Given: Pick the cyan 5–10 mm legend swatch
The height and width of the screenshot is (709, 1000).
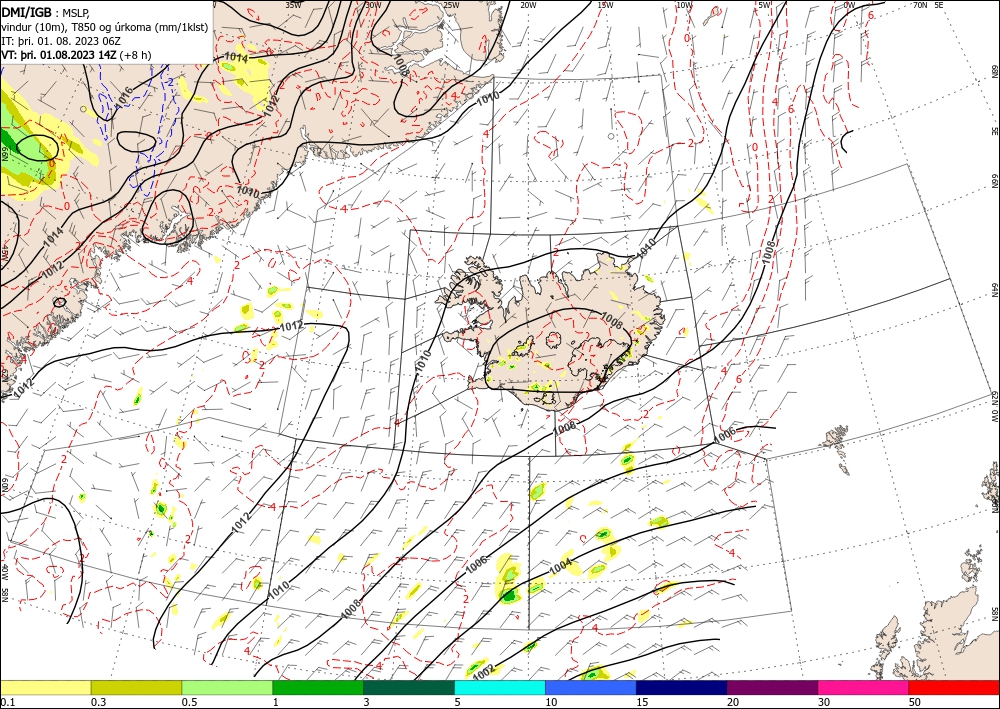Looking at the screenshot, I should pos(500,687).
